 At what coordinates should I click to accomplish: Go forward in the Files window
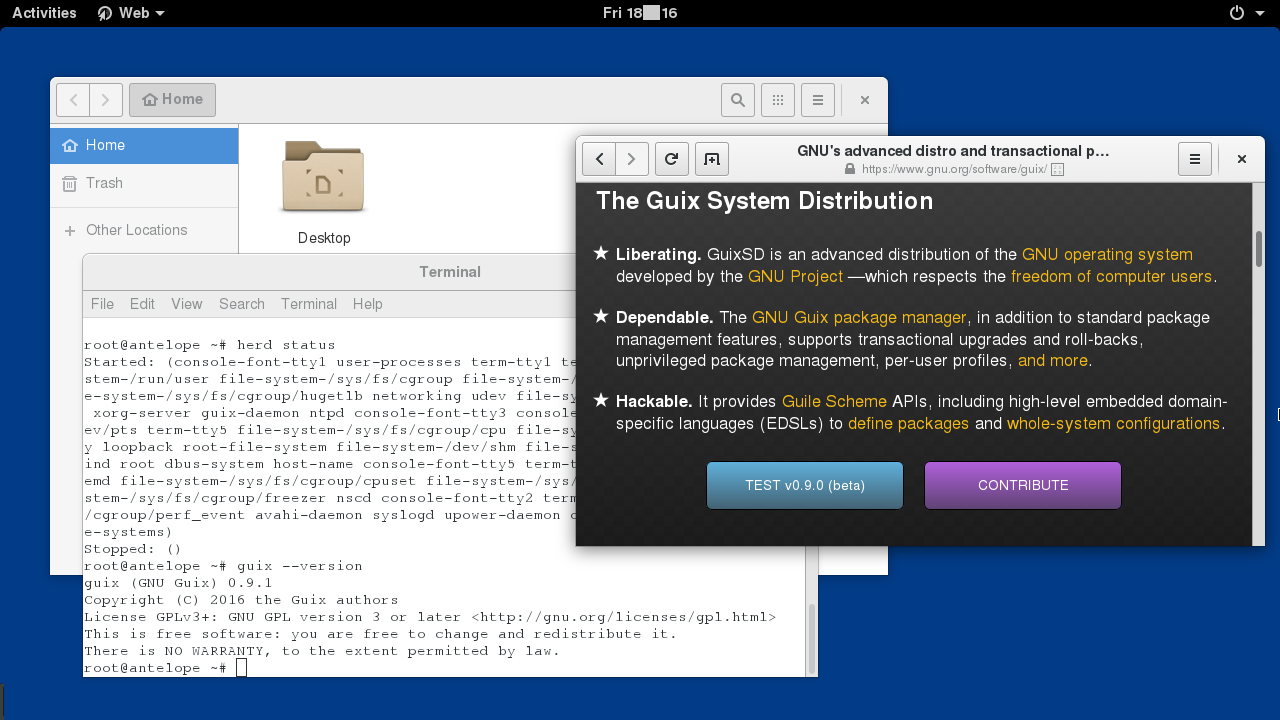[106, 100]
